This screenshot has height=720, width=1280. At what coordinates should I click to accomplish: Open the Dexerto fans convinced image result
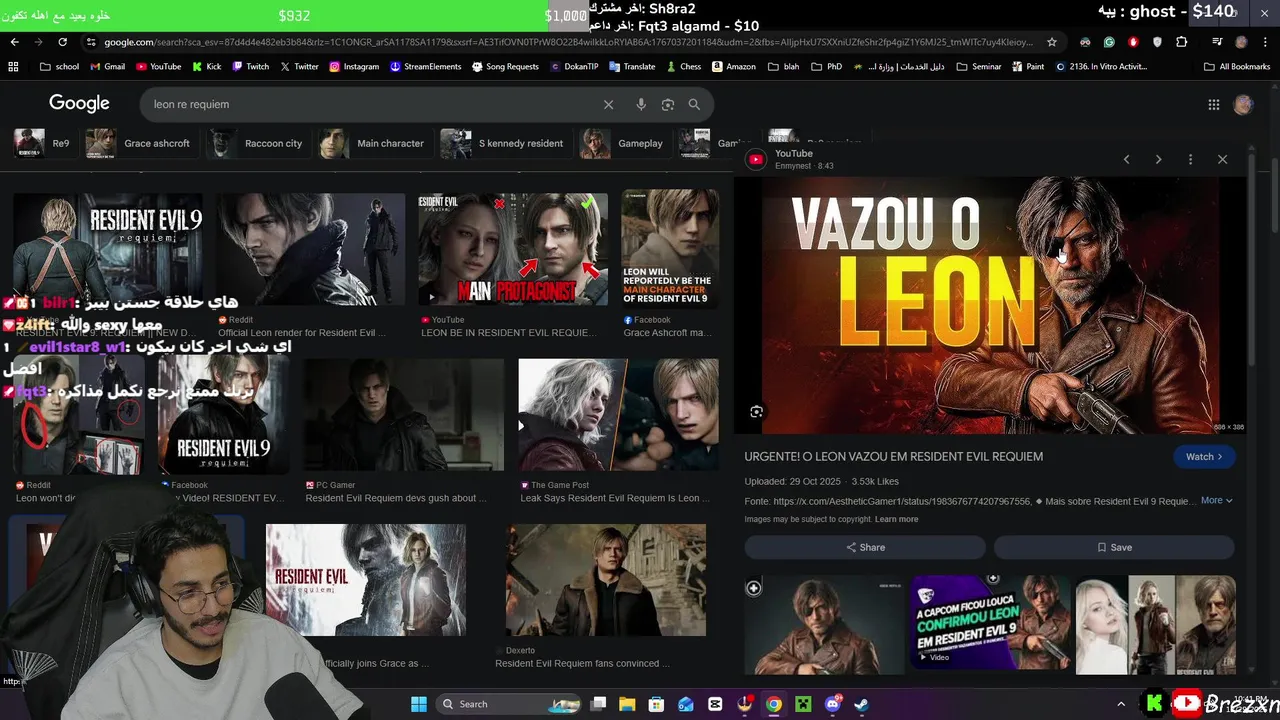[x=606, y=580]
